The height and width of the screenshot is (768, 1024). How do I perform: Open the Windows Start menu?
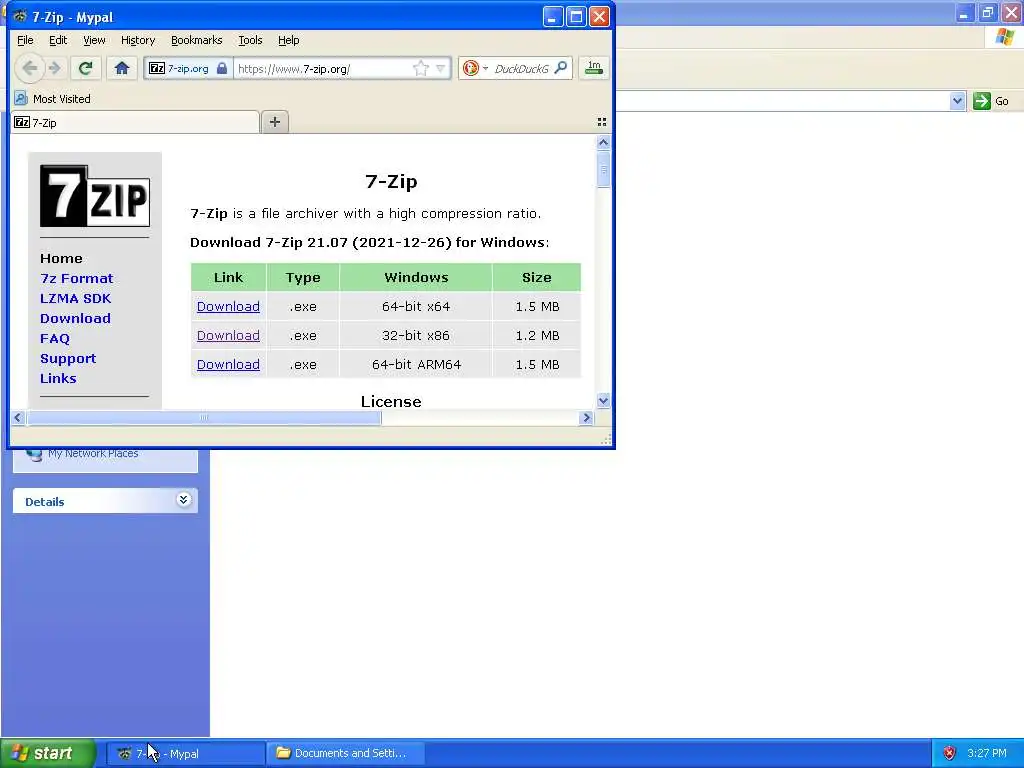click(48, 753)
